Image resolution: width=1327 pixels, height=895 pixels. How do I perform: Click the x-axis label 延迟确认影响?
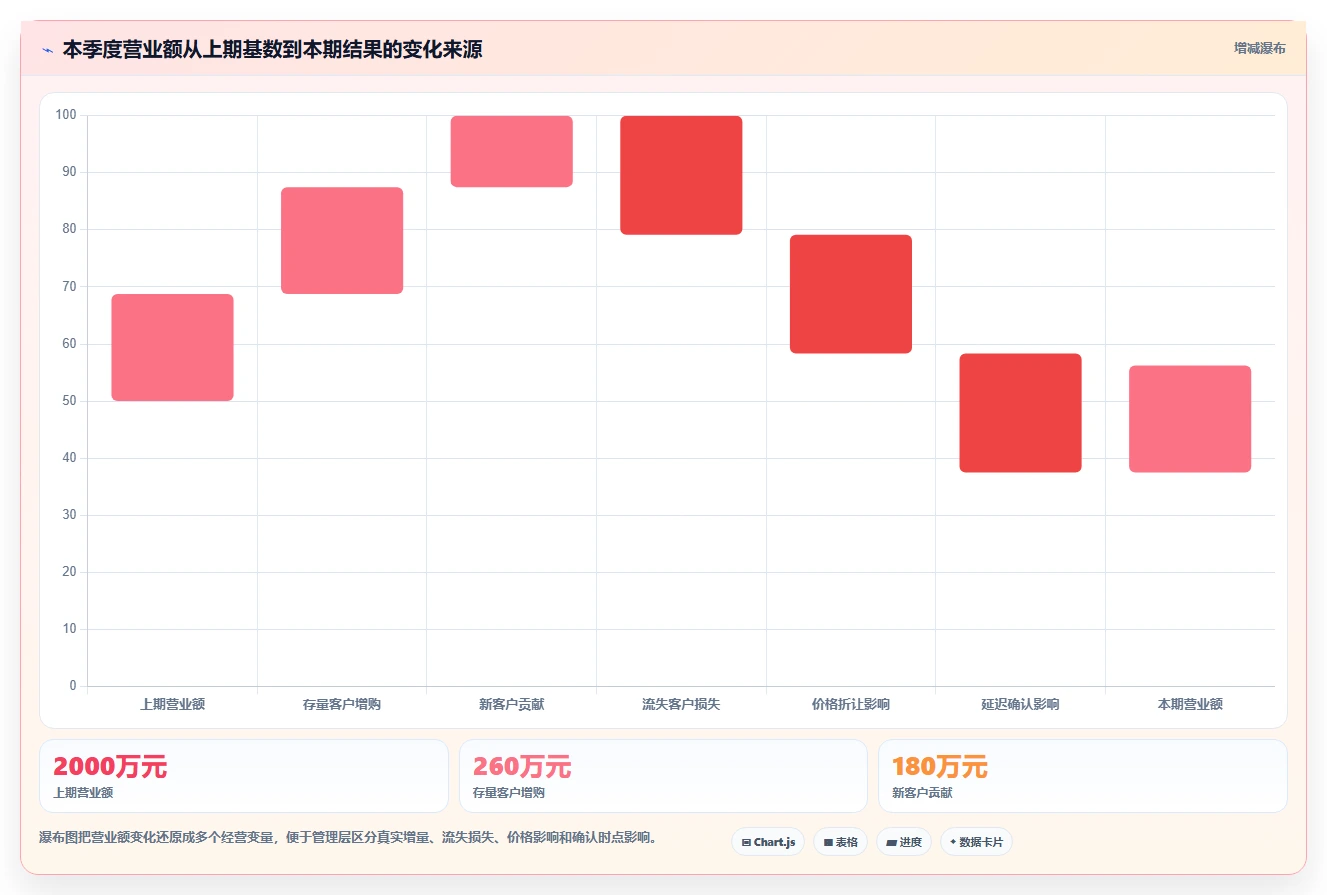tap(1020, 704)
